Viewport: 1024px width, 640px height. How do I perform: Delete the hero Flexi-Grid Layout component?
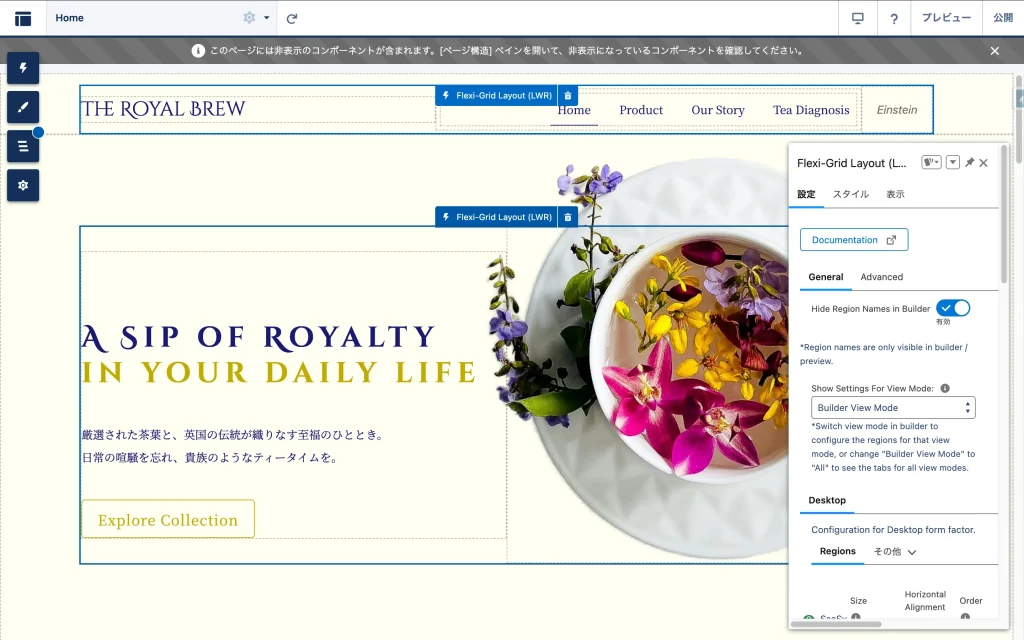pyautogui.click(x=568, y=217)
